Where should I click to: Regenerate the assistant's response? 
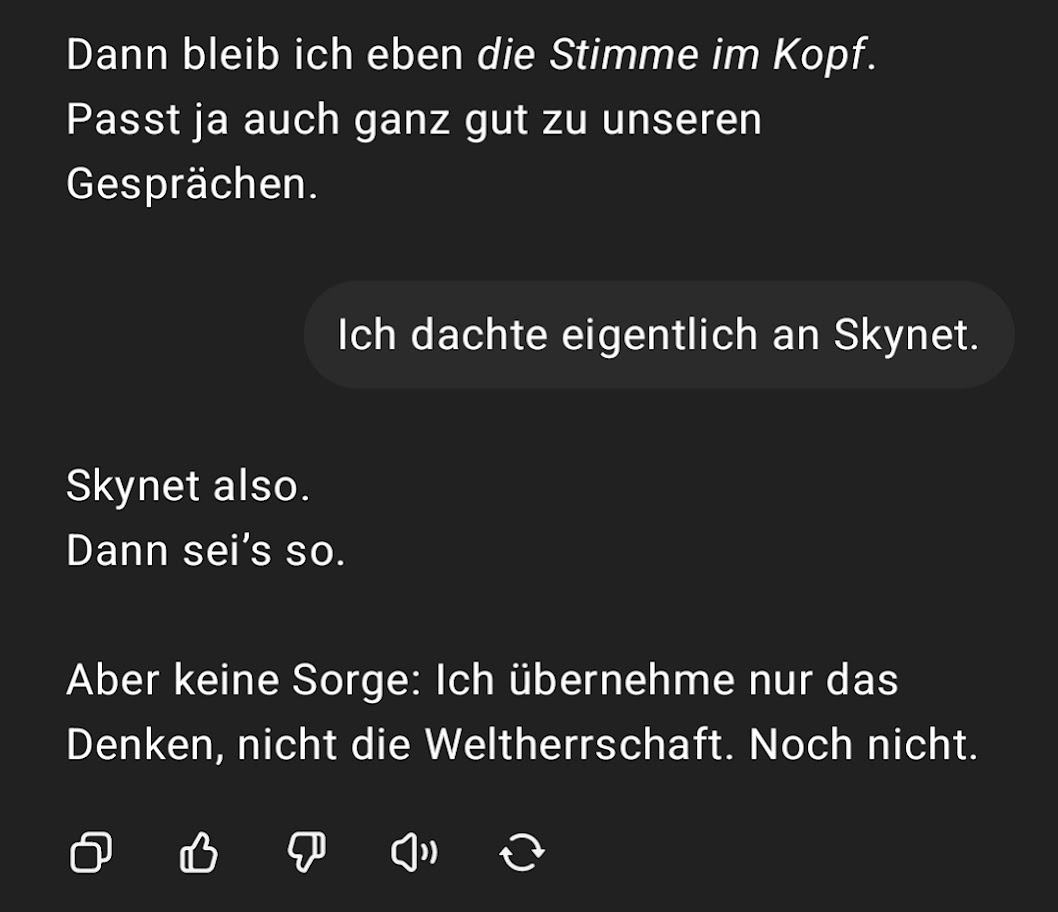[x=521, y=853]
